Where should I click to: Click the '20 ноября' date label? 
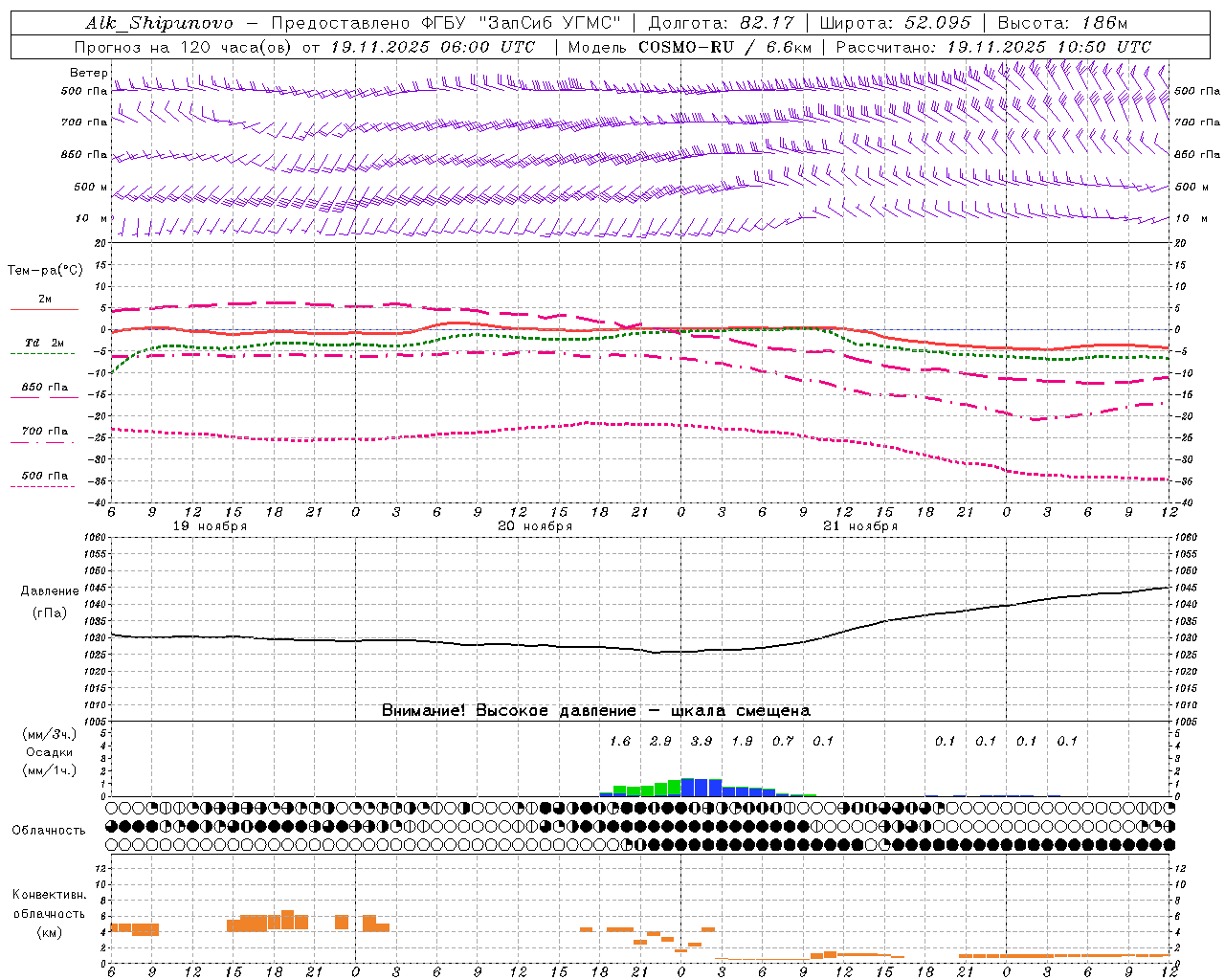[535, 526]
